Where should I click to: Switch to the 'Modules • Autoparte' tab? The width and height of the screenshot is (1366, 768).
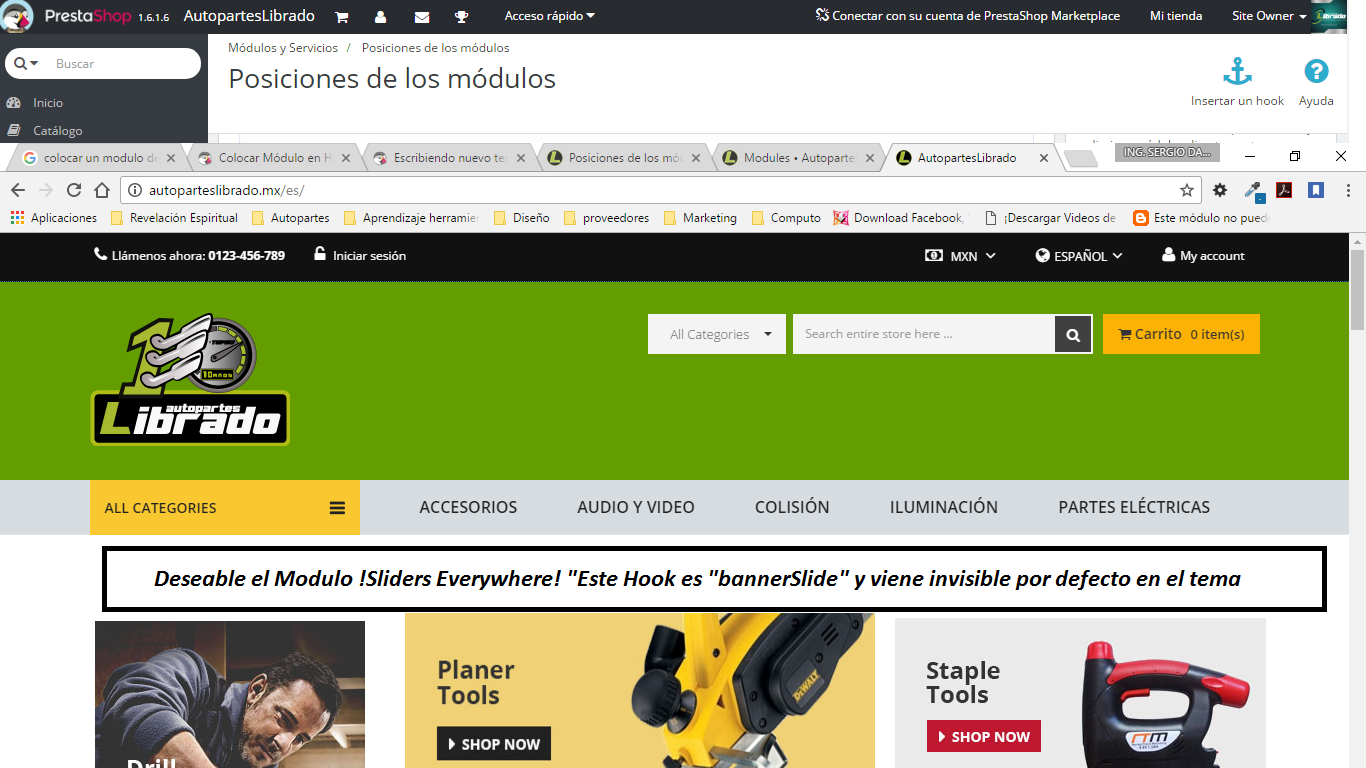coord(798,158)
